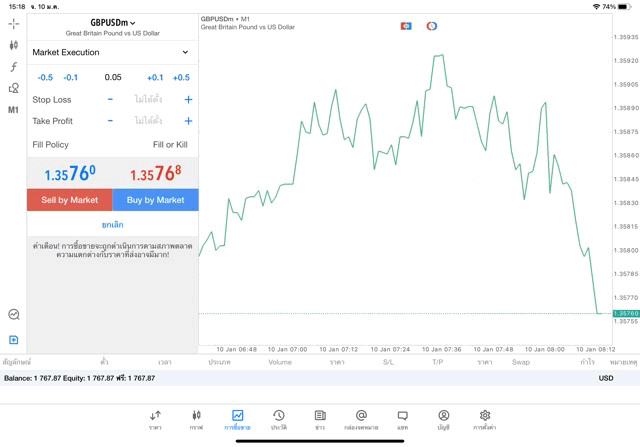This screenshot has width=640, height=447.
Task: Open the Settings gear tab
Action: (x=485, y=419)
